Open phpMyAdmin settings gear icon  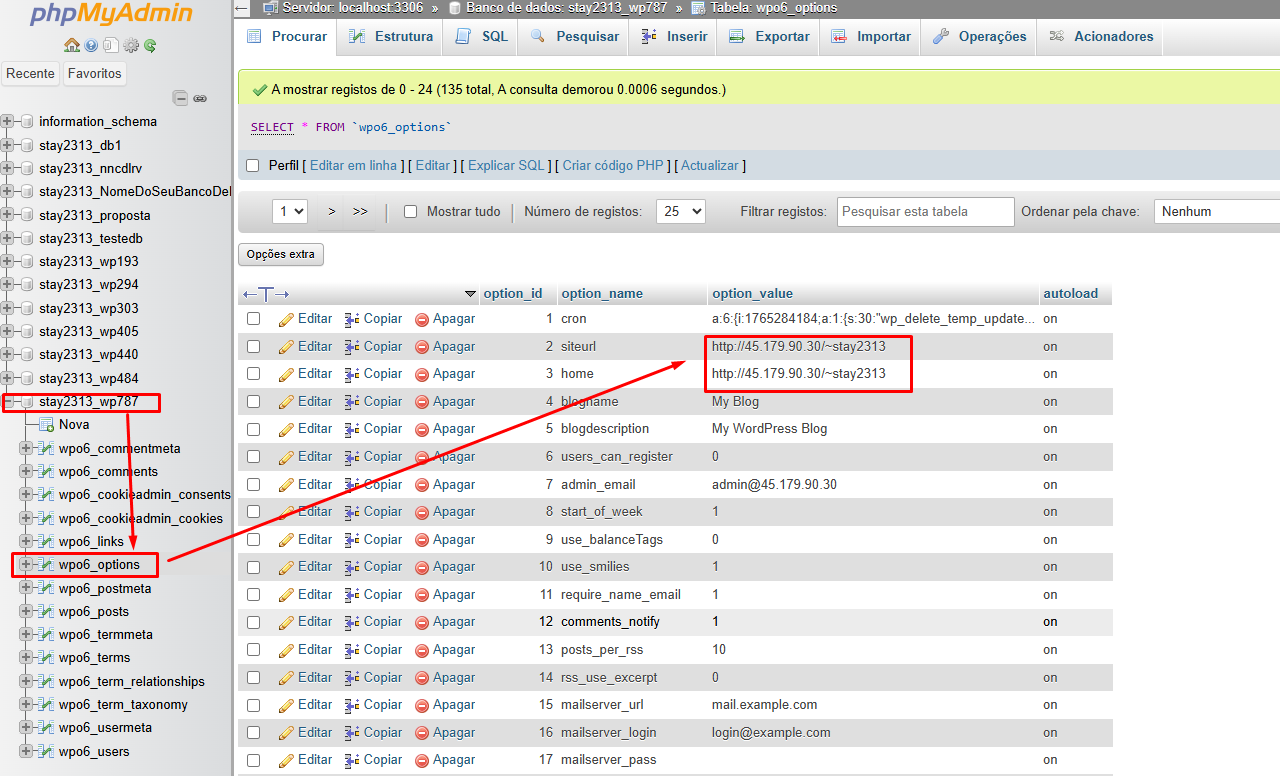click(130, 46)
